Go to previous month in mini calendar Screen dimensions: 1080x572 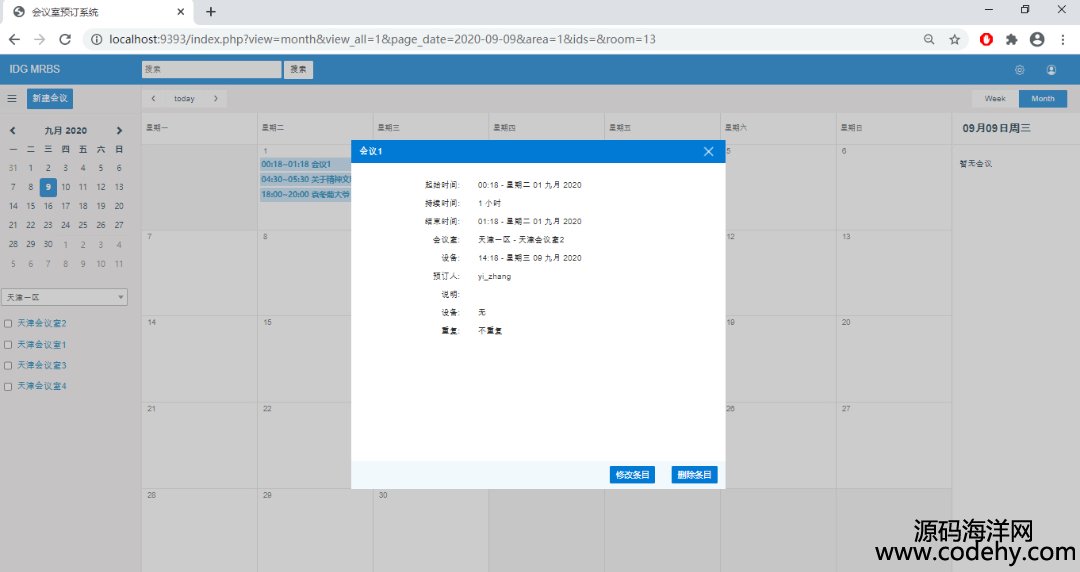click(13, 131)
